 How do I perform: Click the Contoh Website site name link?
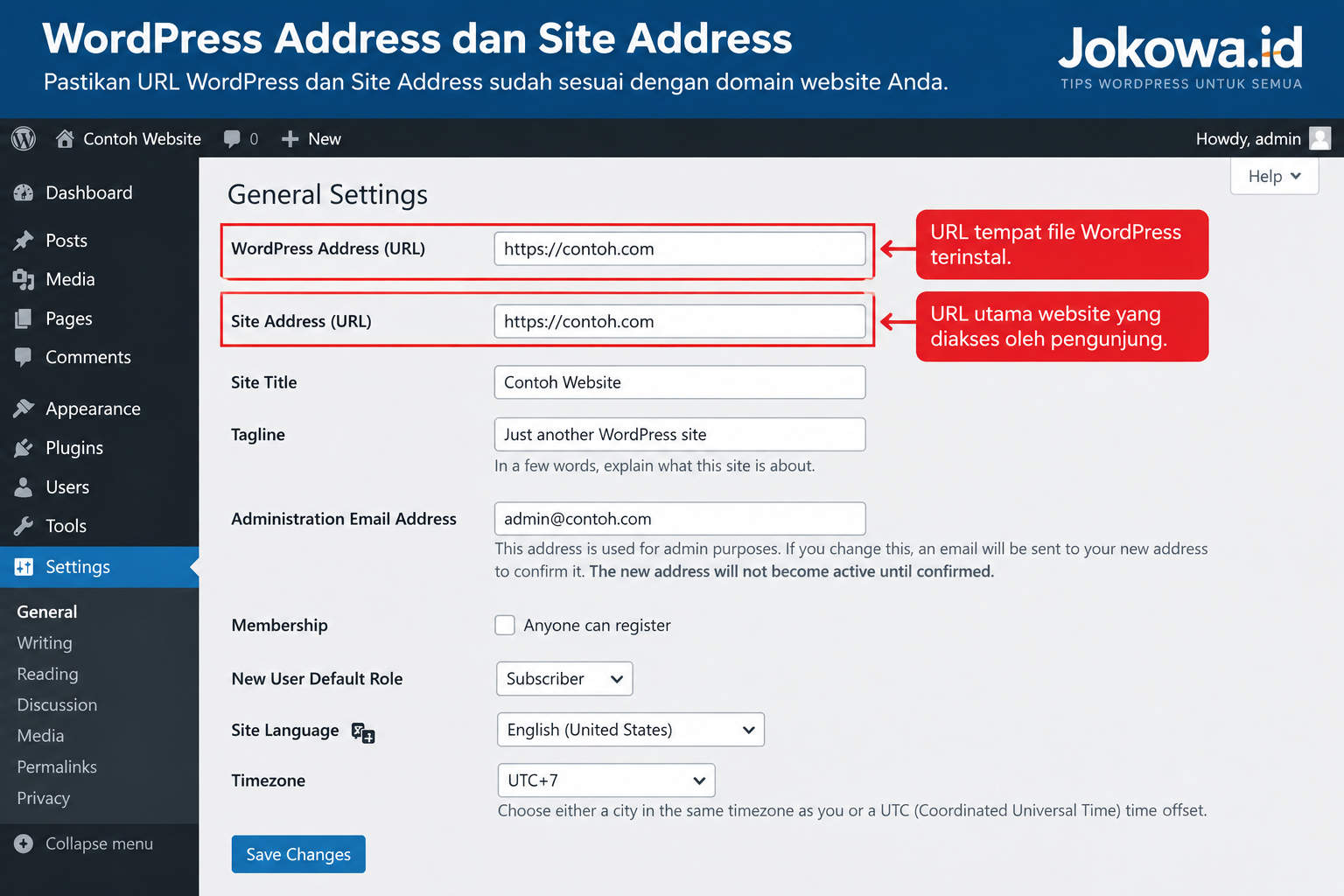click(142, 139)
